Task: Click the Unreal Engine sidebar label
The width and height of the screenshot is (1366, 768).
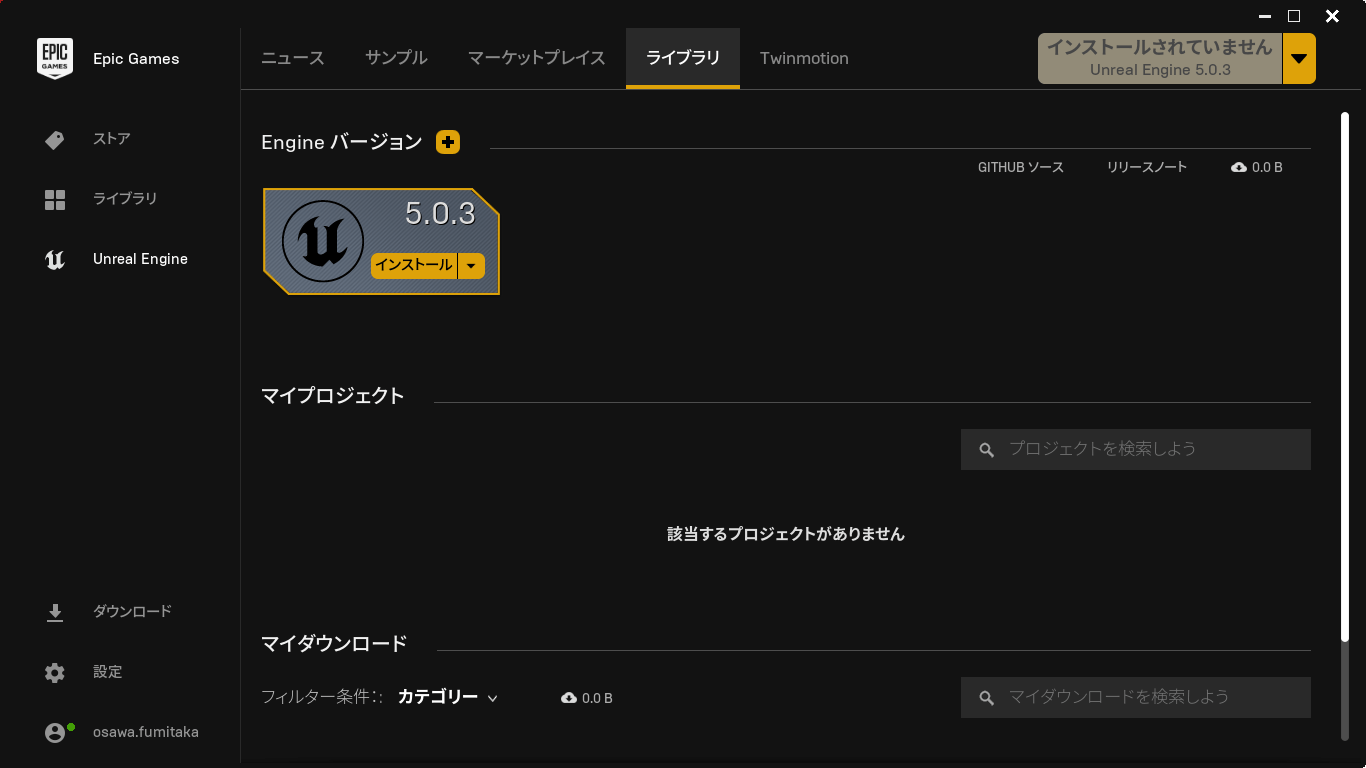Action: click(x=140, y=259)
